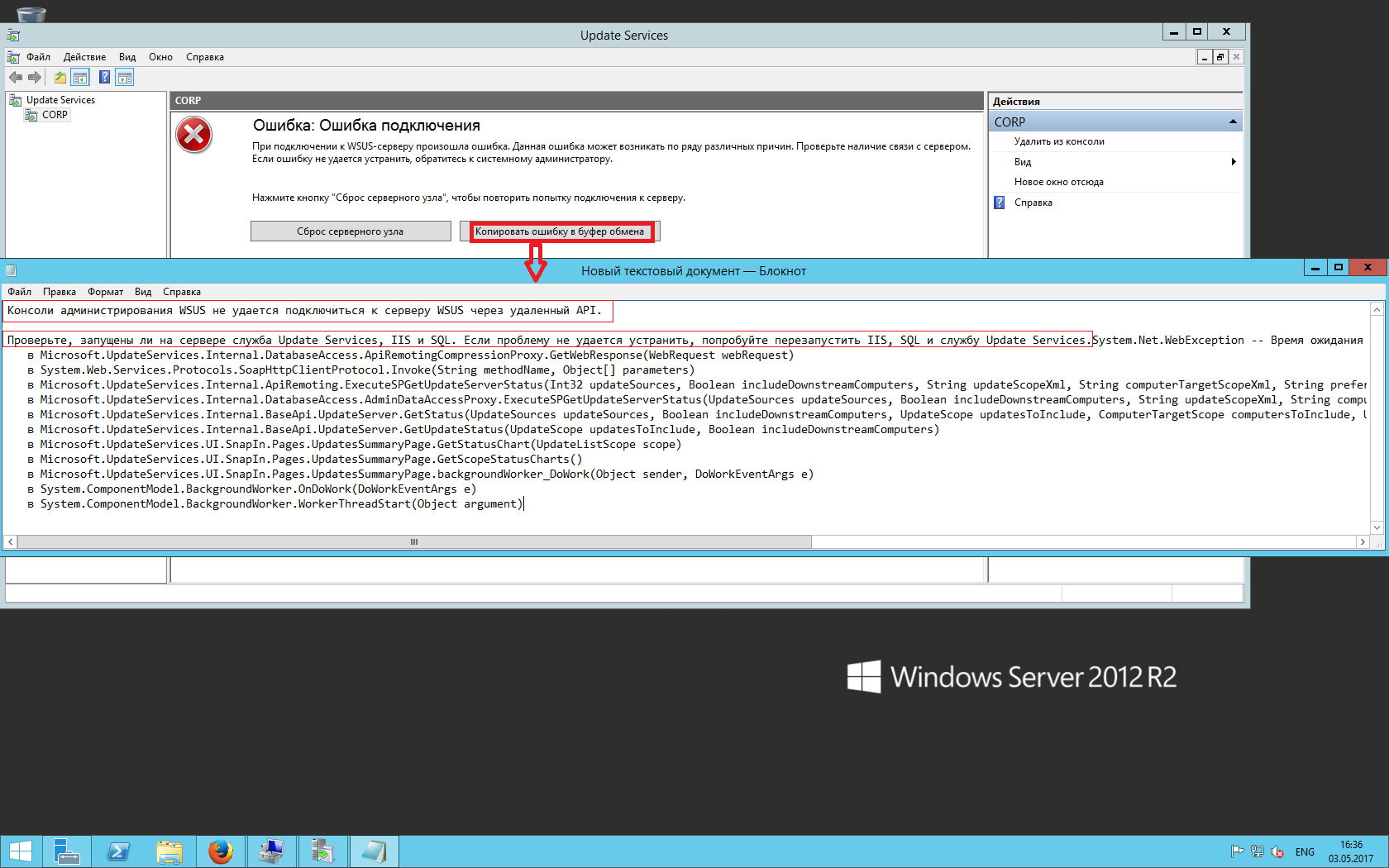Click the Update Services title bar system icon

pyautogui.click(x=13, y=35)
